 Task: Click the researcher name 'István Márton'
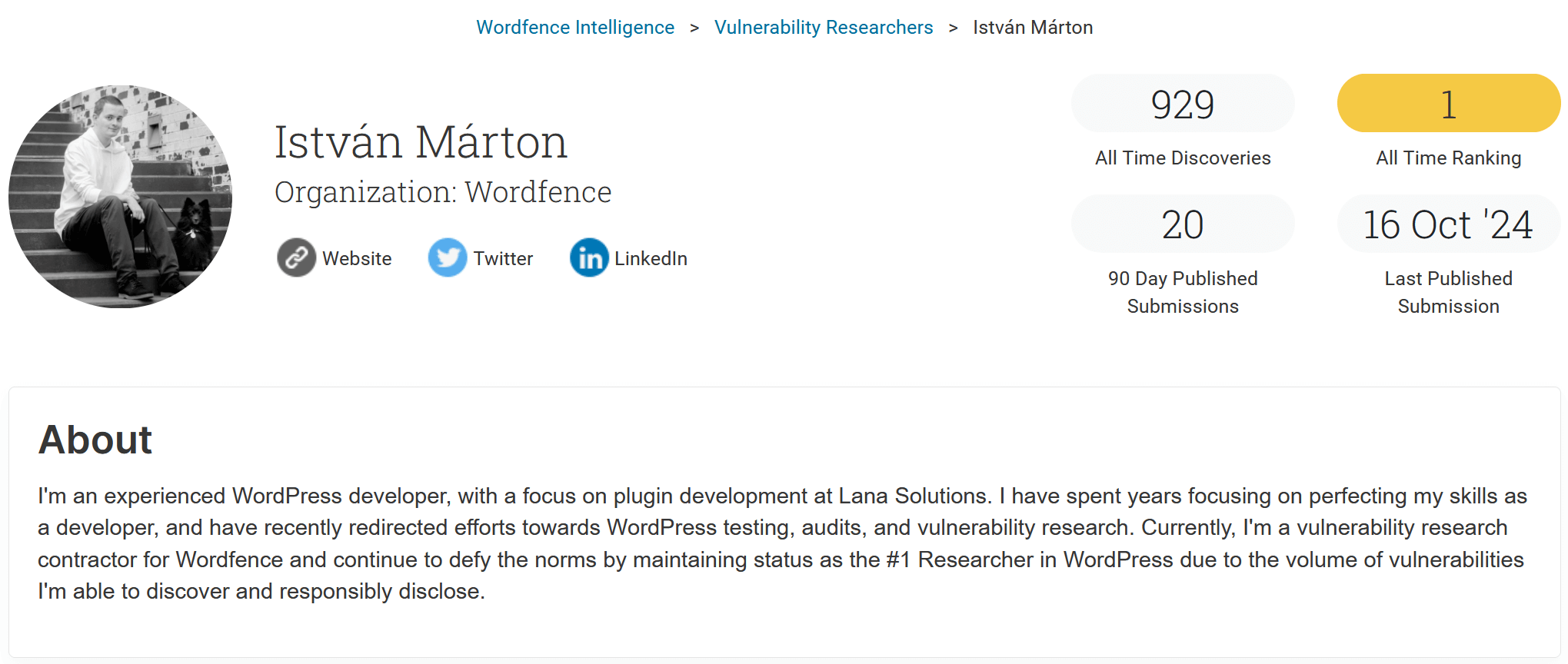coord(421,141)
